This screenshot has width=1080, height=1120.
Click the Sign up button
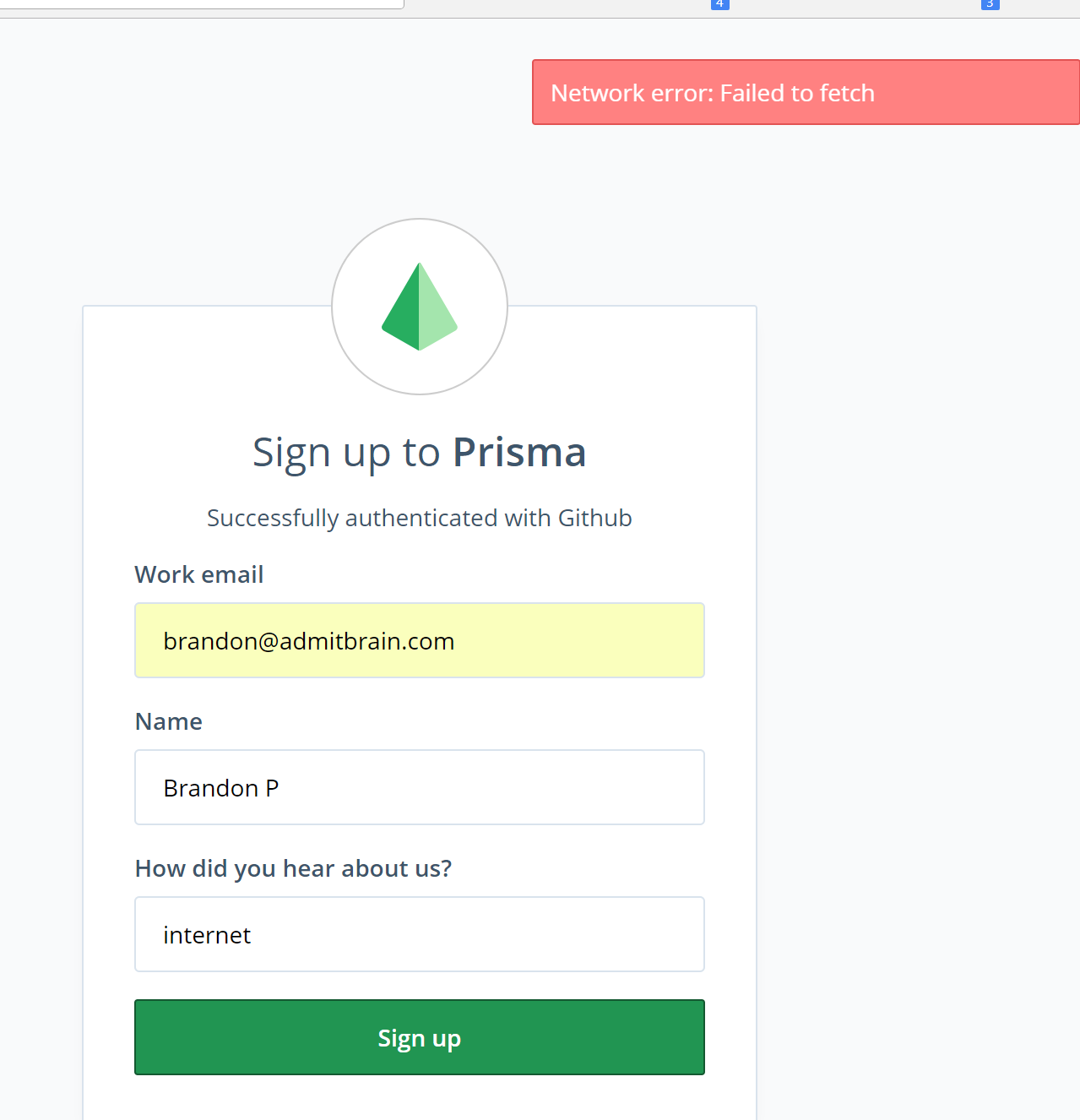point(420,1037)
